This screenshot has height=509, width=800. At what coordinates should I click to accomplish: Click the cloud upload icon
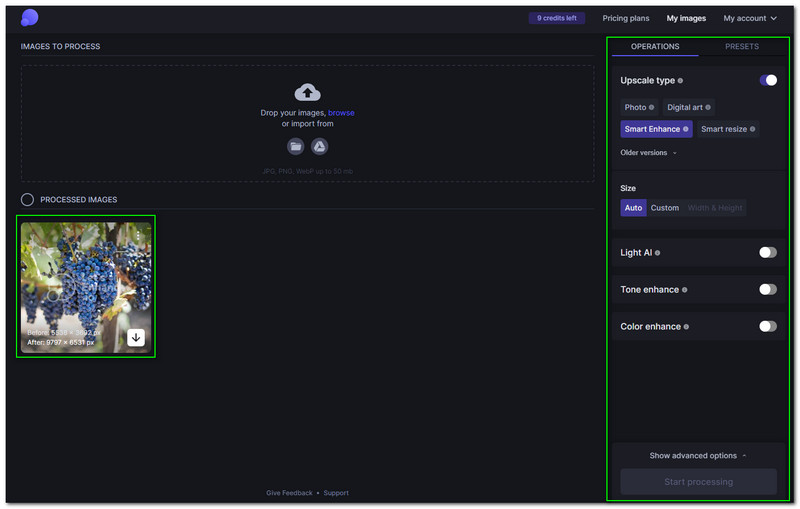pos(308,93)
